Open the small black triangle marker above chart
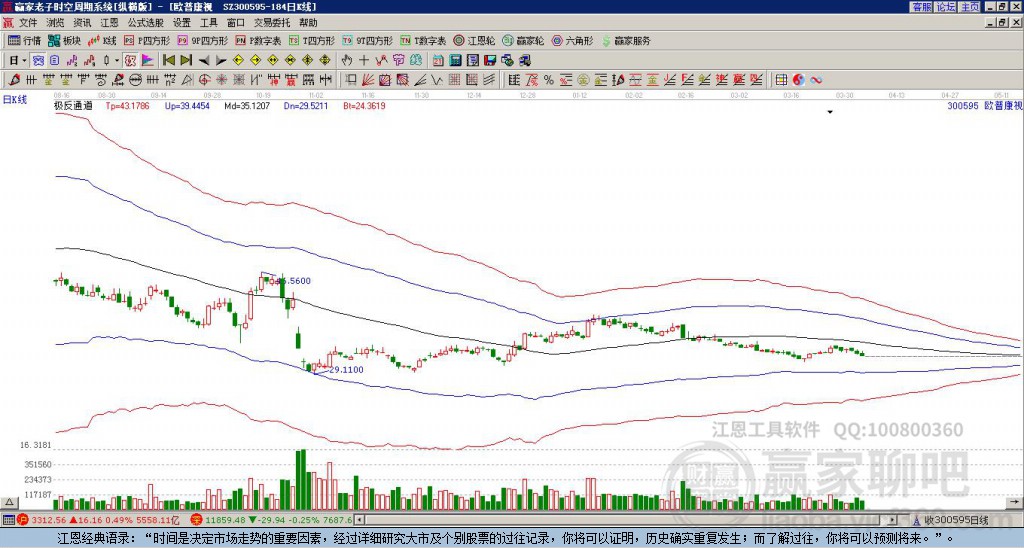The height and width of the screenshot is (548, 1024). (830, 112)
